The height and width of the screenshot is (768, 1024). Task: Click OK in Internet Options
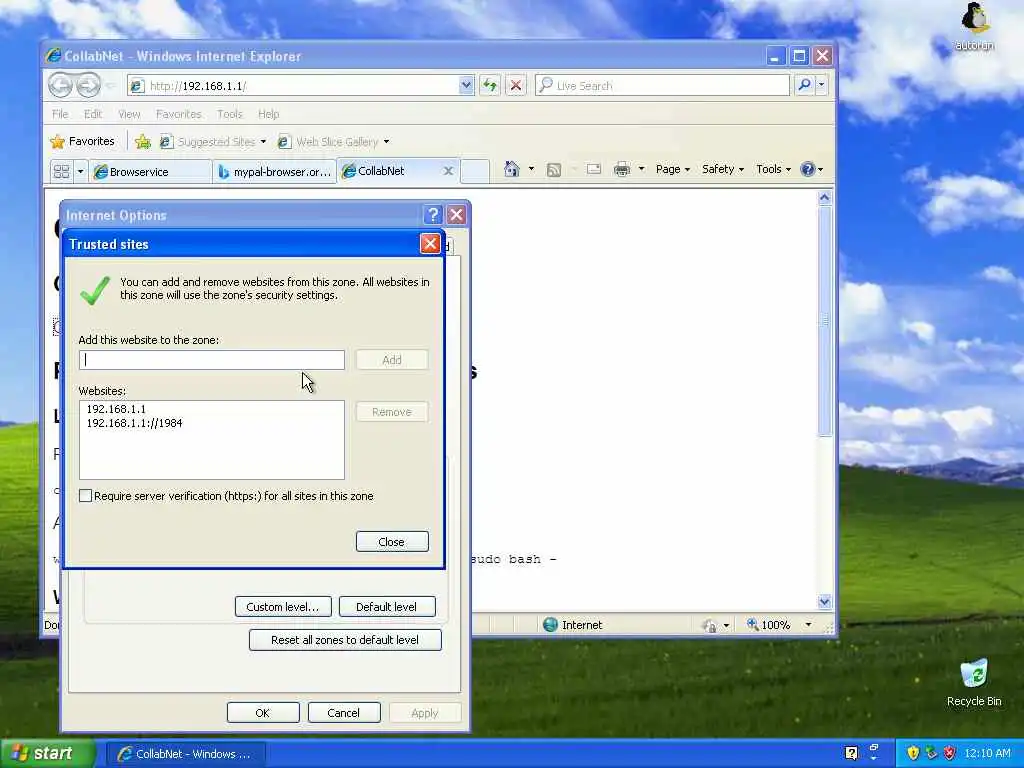pos(263,712)
